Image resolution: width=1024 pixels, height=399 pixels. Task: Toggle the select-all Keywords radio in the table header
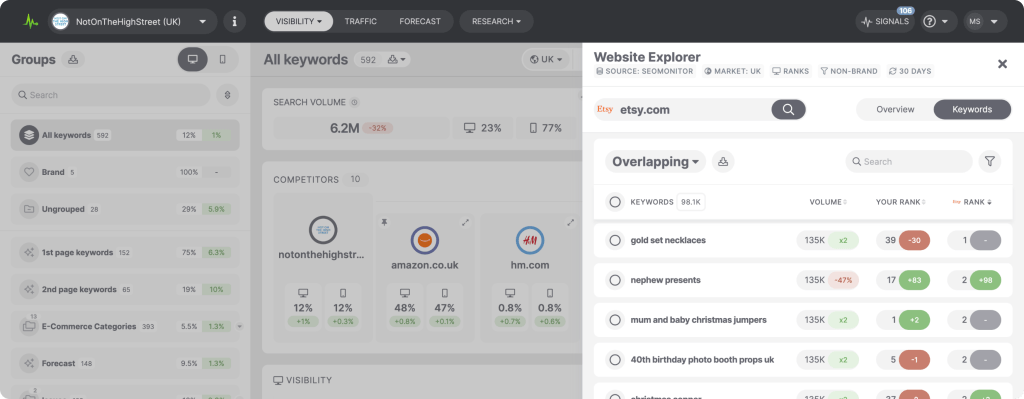click(x=615, y=202)
